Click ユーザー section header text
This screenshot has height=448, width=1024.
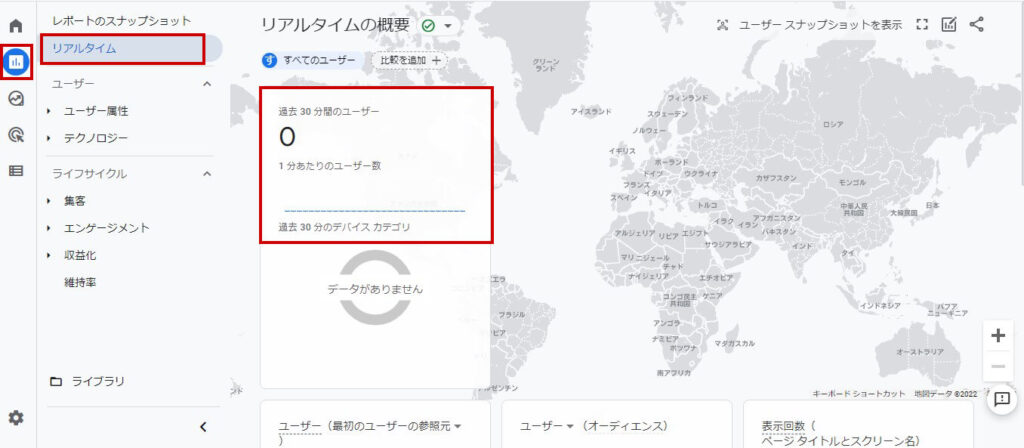tap(73, 84)
